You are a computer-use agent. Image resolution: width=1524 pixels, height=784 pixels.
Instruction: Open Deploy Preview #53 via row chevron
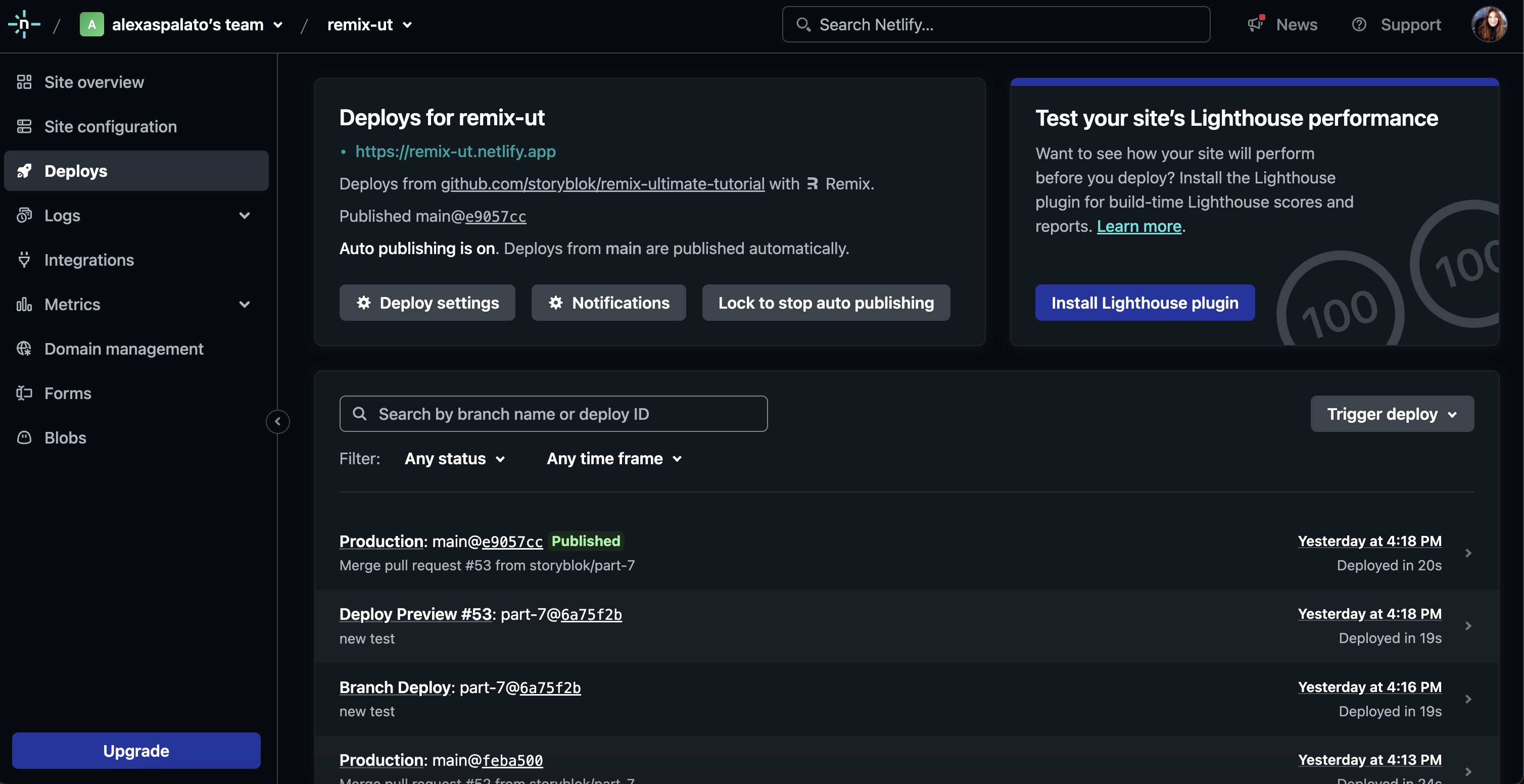[x=1468, y=625]
